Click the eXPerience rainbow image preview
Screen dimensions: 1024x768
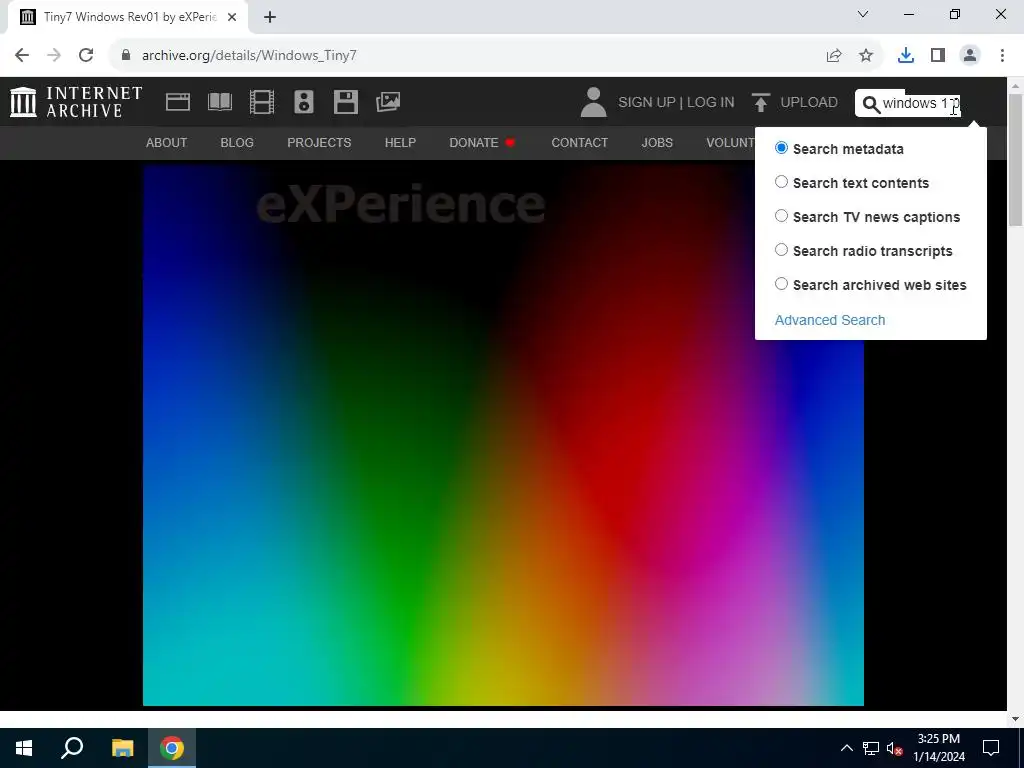point(504,435)
